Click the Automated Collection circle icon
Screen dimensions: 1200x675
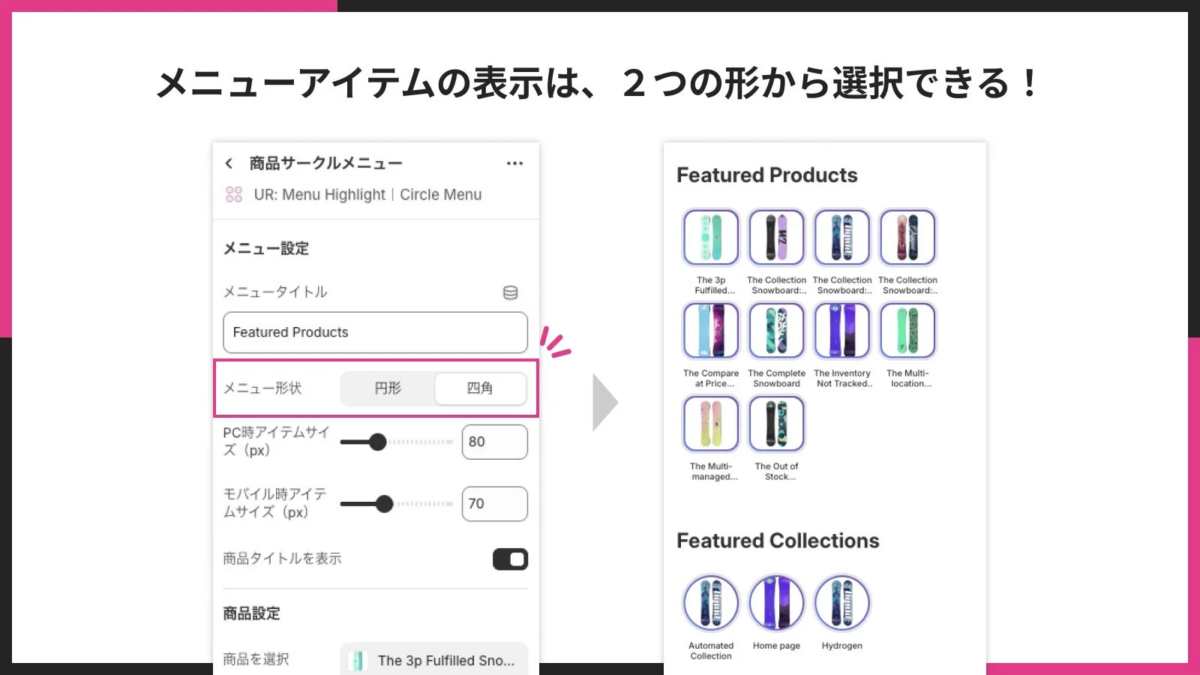710,602
